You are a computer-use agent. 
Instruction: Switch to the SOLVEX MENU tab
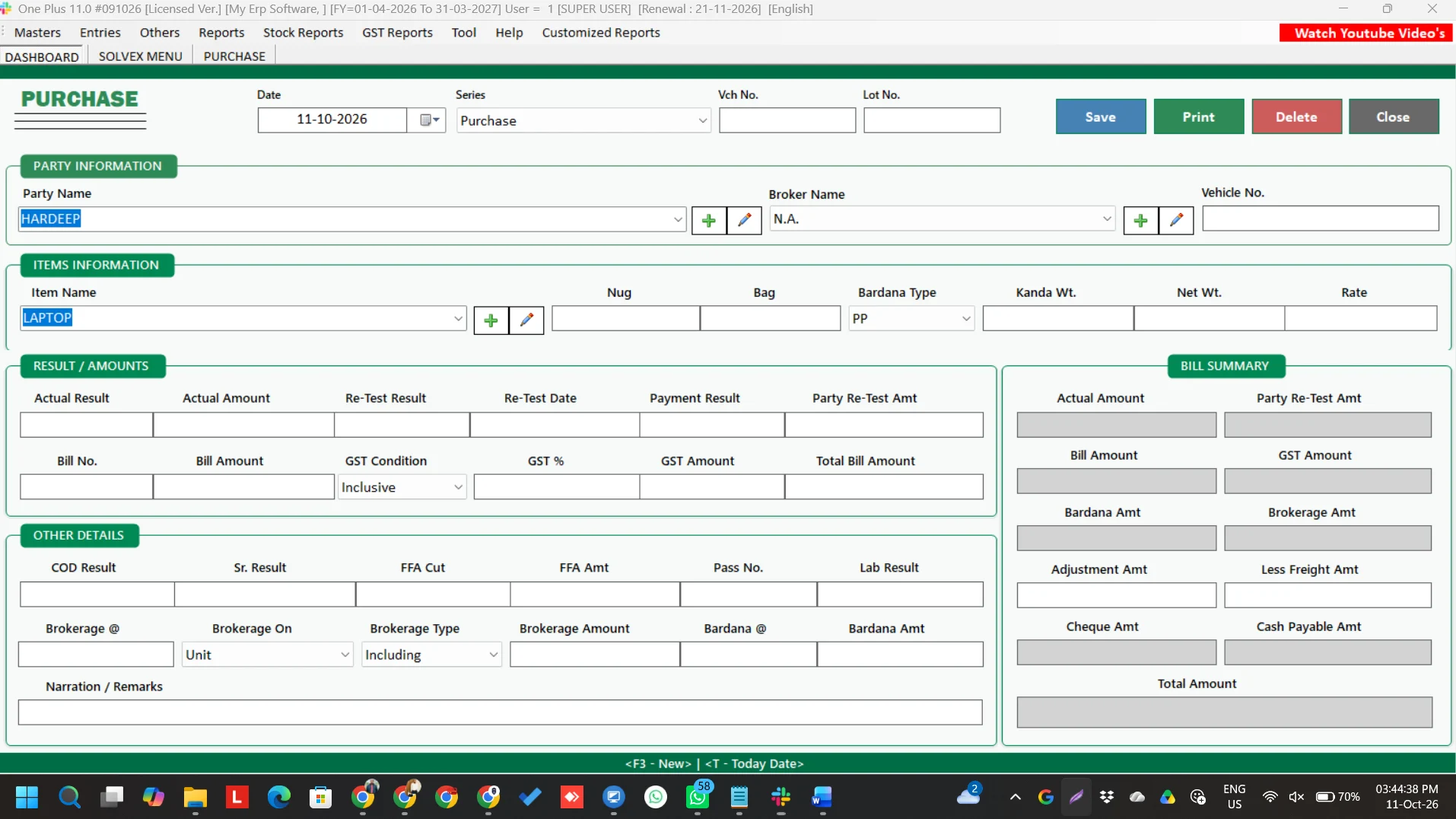click(140, 56)
